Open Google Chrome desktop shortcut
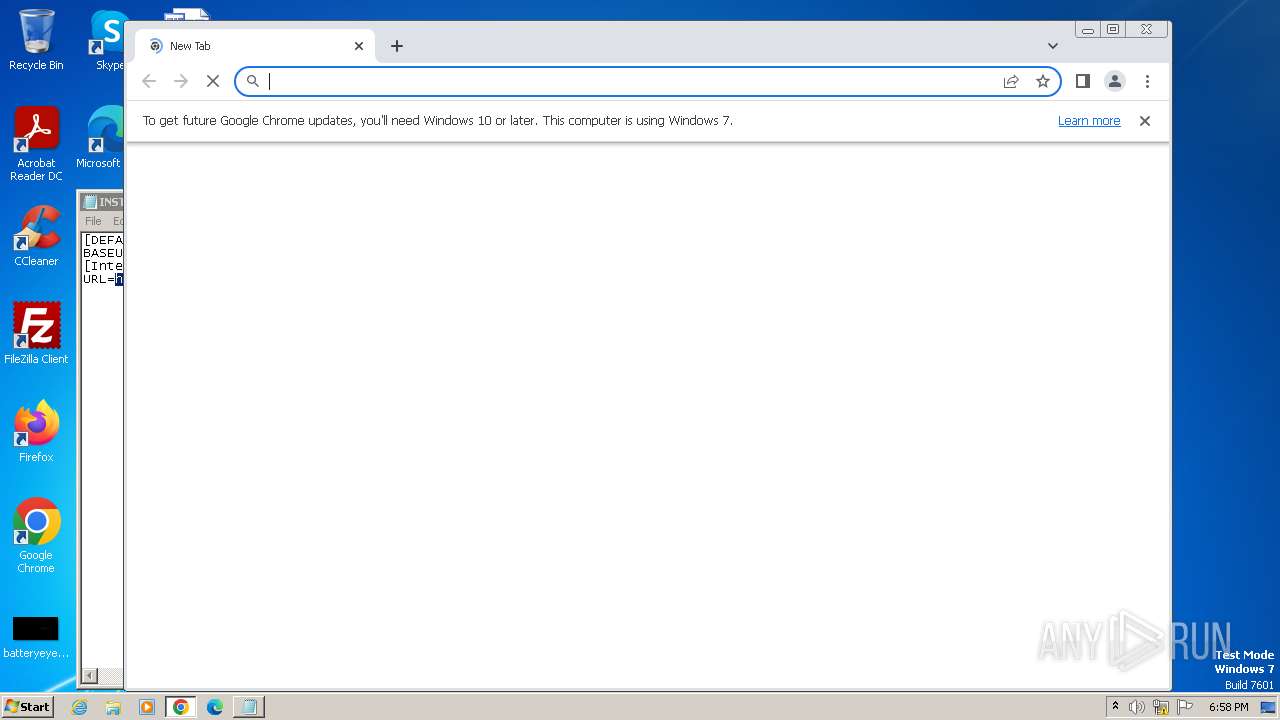This screenshot has width=1280, height=720. [x=36, y=535]
